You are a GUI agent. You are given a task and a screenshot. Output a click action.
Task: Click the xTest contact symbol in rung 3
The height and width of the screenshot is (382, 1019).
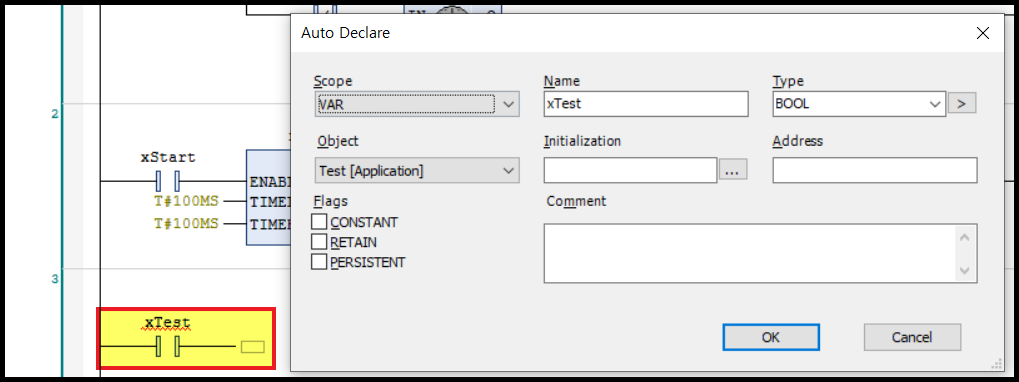coord(168,347)
